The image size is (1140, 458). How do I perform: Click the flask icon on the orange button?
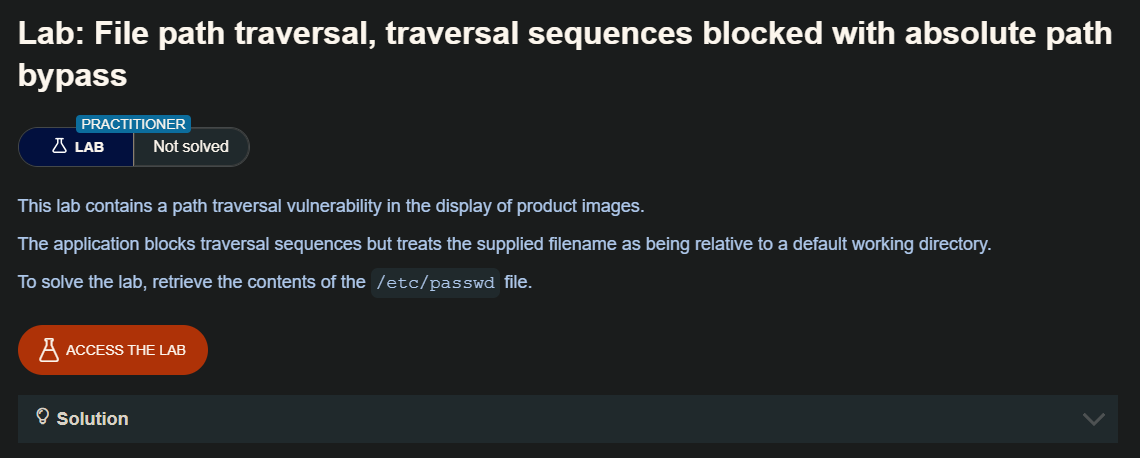click(48, 350)
